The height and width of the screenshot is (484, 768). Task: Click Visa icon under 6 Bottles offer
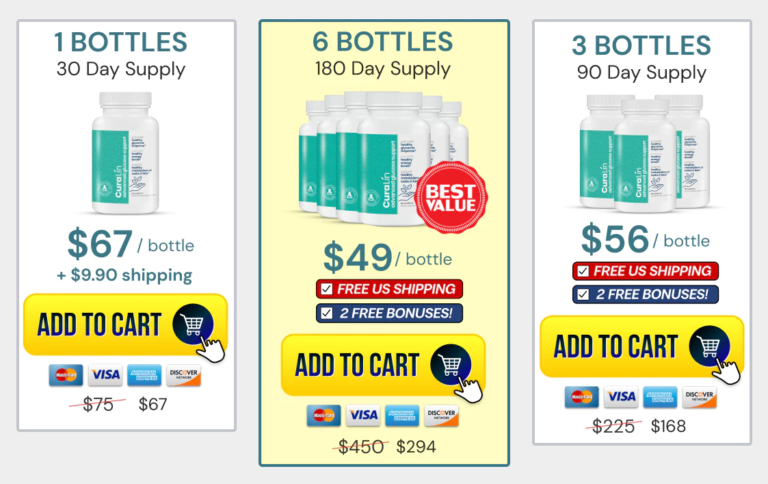click(363, 415)
